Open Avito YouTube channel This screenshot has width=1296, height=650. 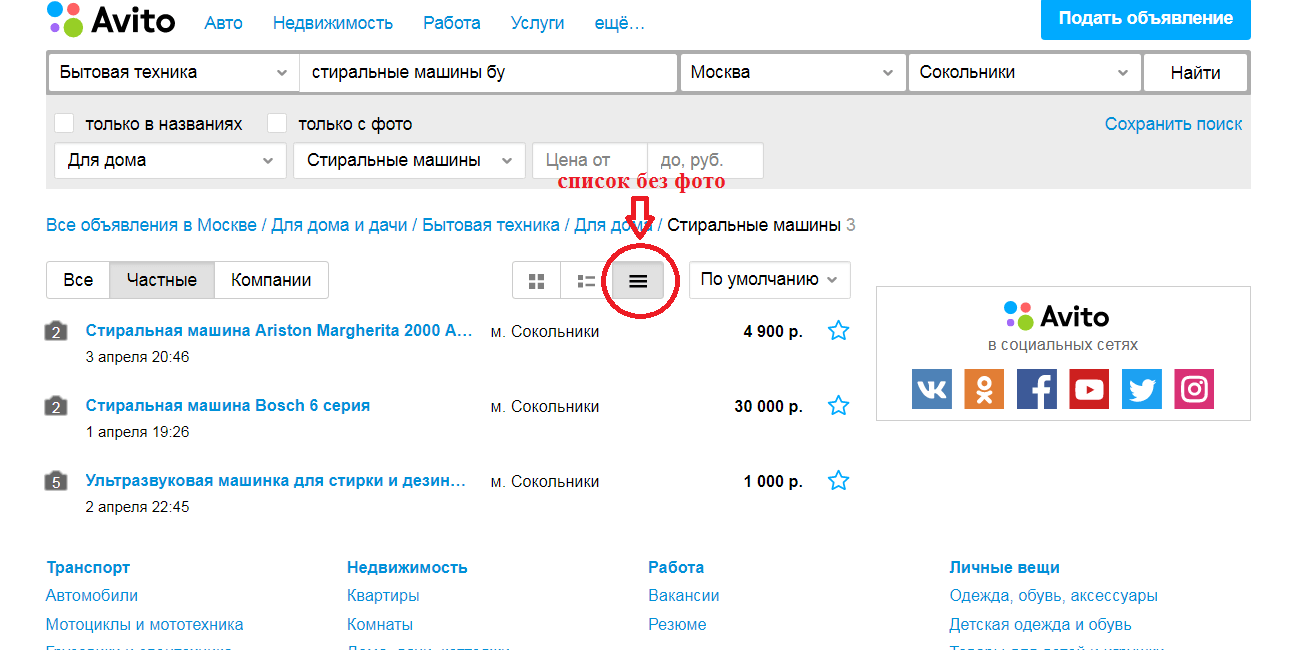[1089, 389]
